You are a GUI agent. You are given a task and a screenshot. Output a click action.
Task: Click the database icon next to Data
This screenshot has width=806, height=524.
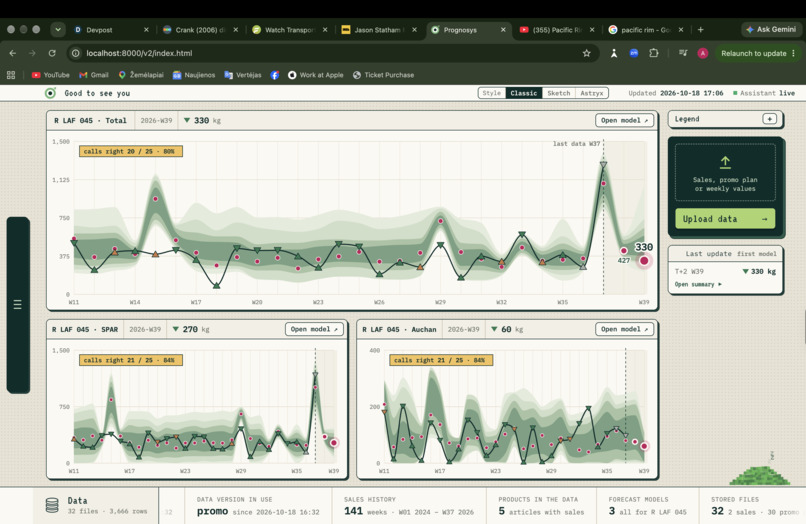coord(52,505)
